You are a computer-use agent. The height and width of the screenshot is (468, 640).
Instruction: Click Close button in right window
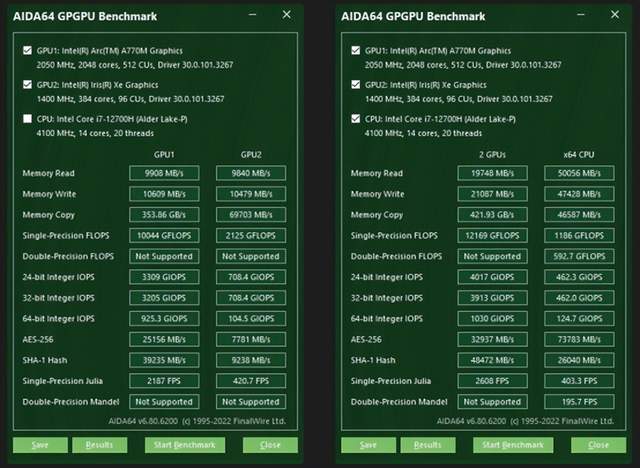598,445
